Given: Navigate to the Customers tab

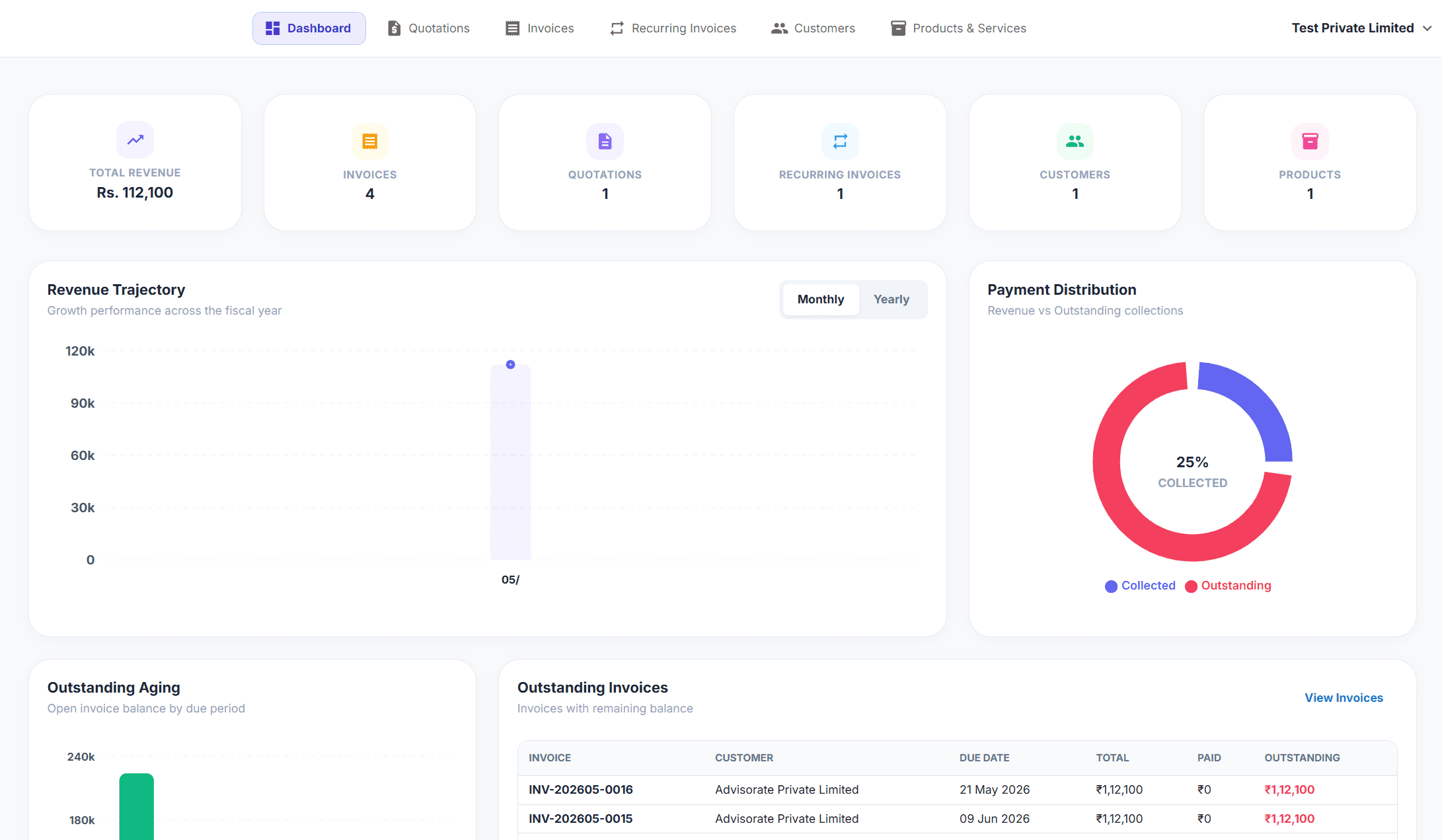Looking at the screenshot, I should 813,28.
